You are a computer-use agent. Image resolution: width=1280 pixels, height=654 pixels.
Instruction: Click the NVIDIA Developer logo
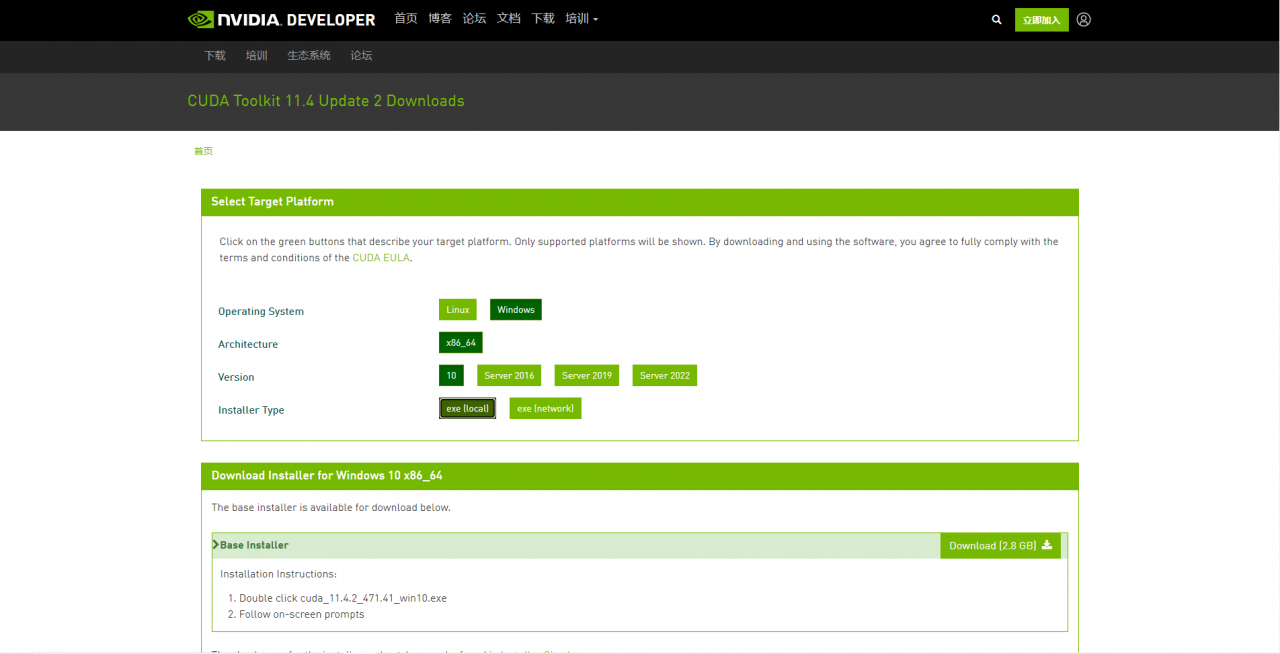[x=281, y=19]
